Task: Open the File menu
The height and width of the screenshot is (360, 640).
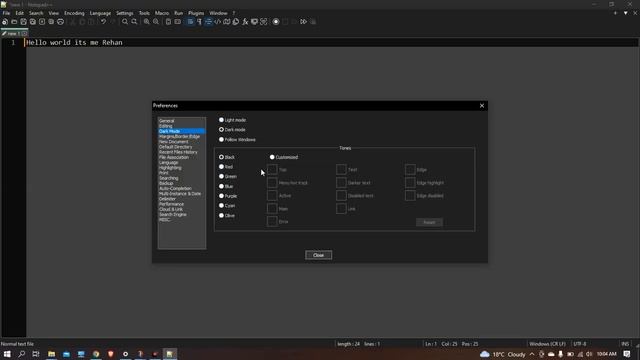Action: click(6, 13)
